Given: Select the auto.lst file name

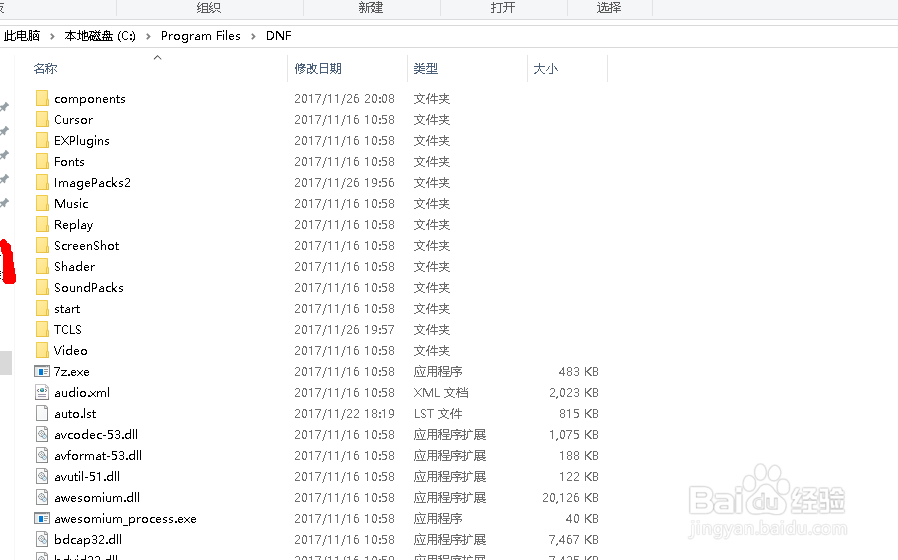Looking at the screenshot, I should pyautogui.click(x=75, y=413).
